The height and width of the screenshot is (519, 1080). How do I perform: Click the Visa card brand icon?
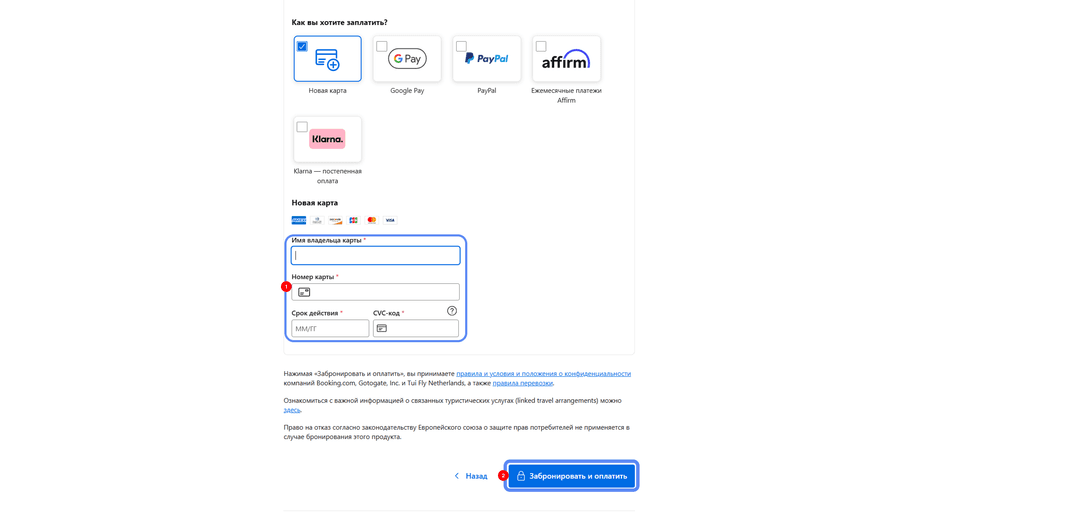391,220
